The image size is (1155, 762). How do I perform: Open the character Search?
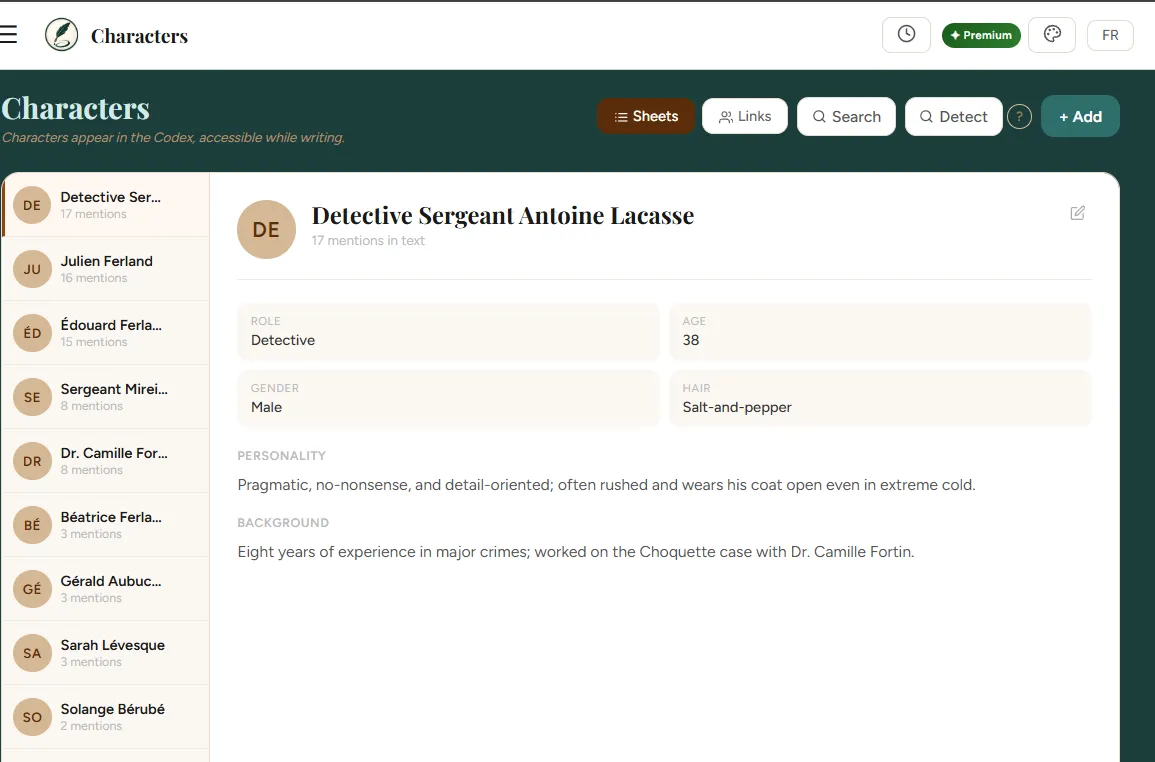point(846,116)
